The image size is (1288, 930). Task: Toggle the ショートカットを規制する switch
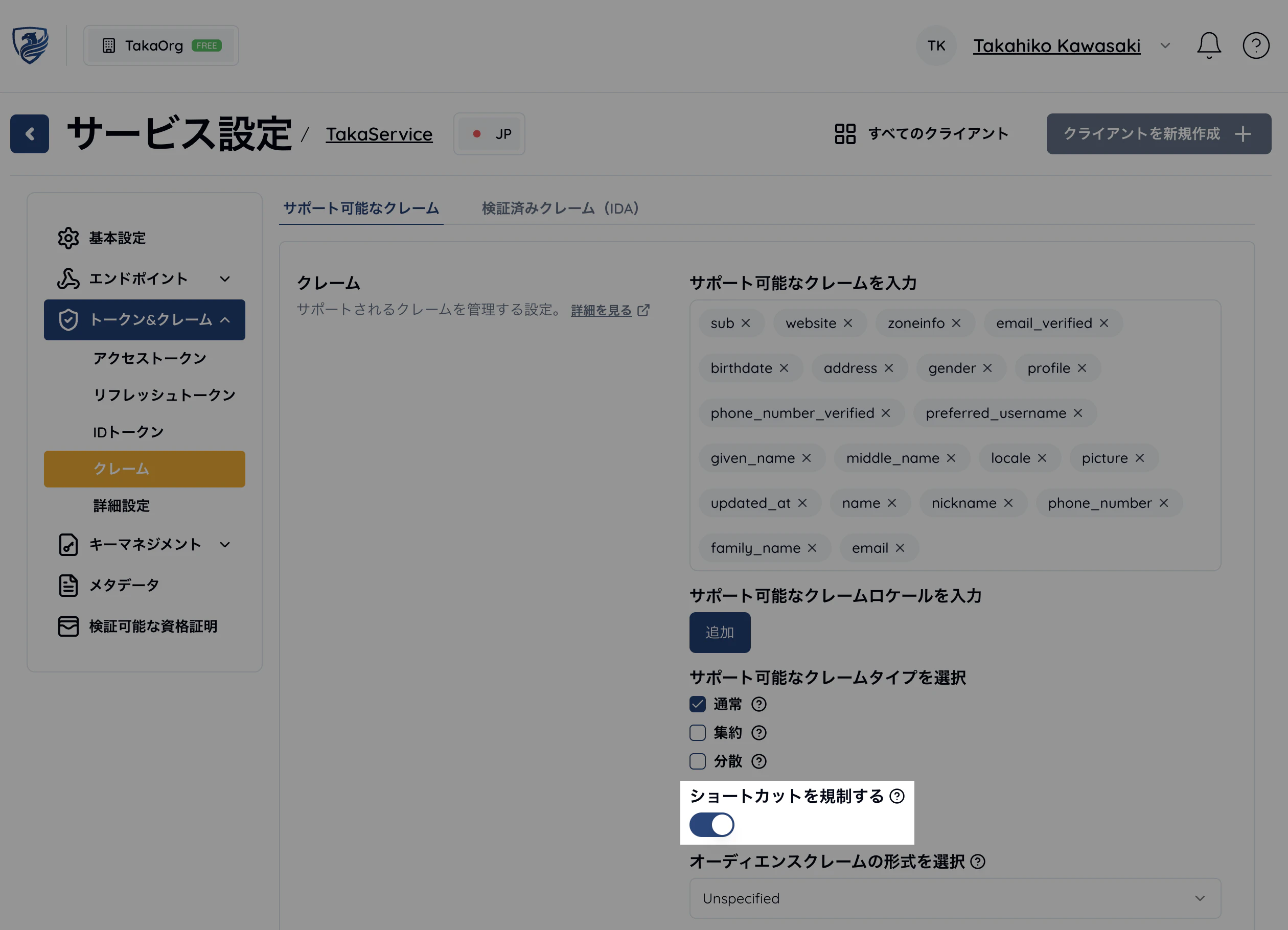click(711, 825)
